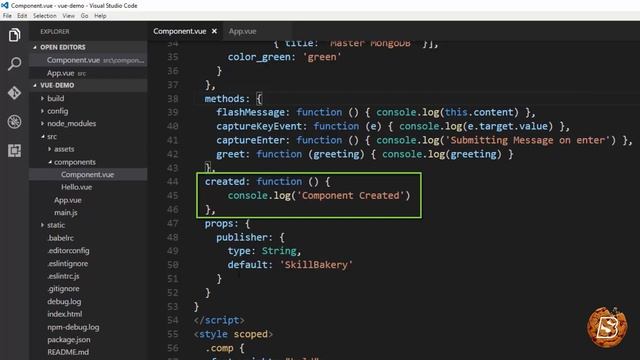The image size is (640, 360).
Task: Click the 'String' type value
Action: coord(279,251)
